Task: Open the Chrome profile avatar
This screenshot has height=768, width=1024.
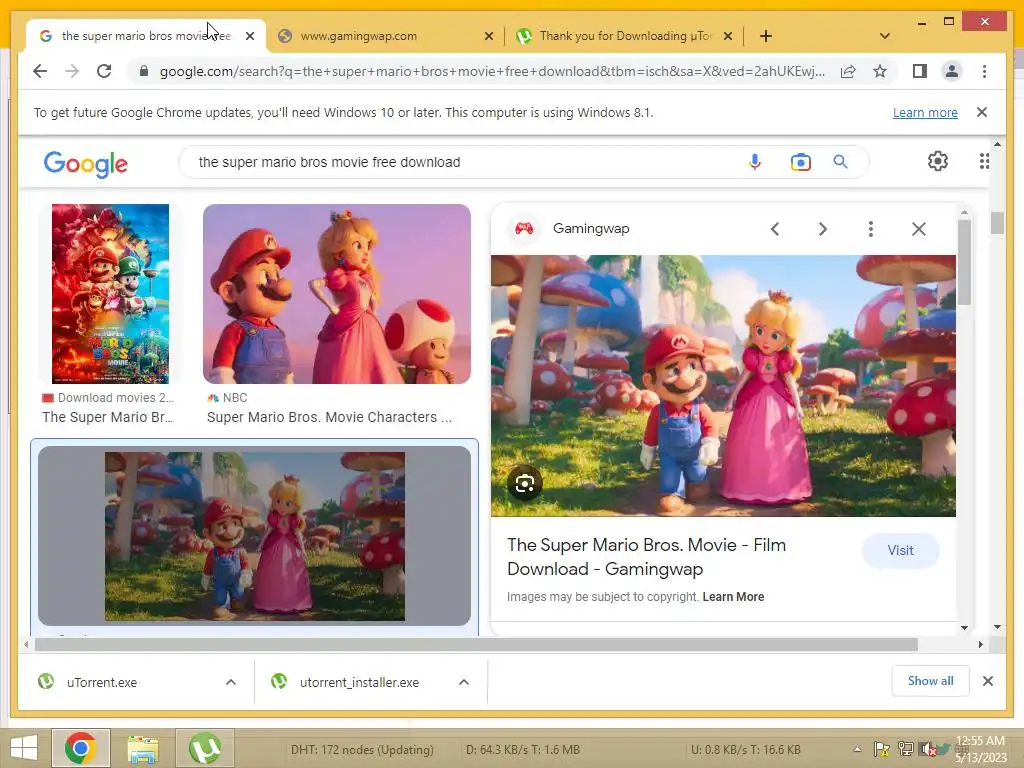Action: [952, 71]
